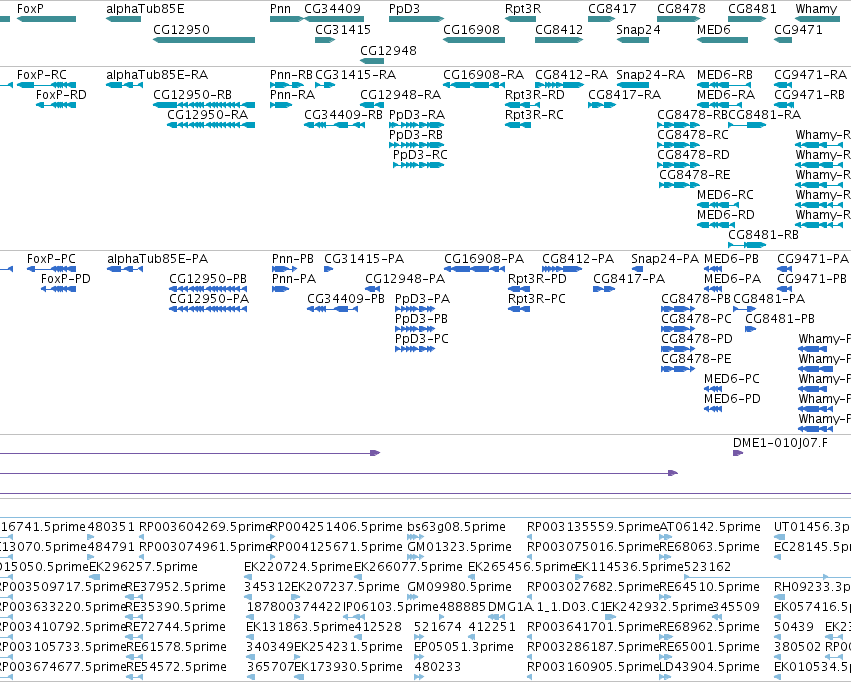This screenshot has height=682, width=851.
Task: Open the Pnn-RB transcript
Action: click(287, 85)
